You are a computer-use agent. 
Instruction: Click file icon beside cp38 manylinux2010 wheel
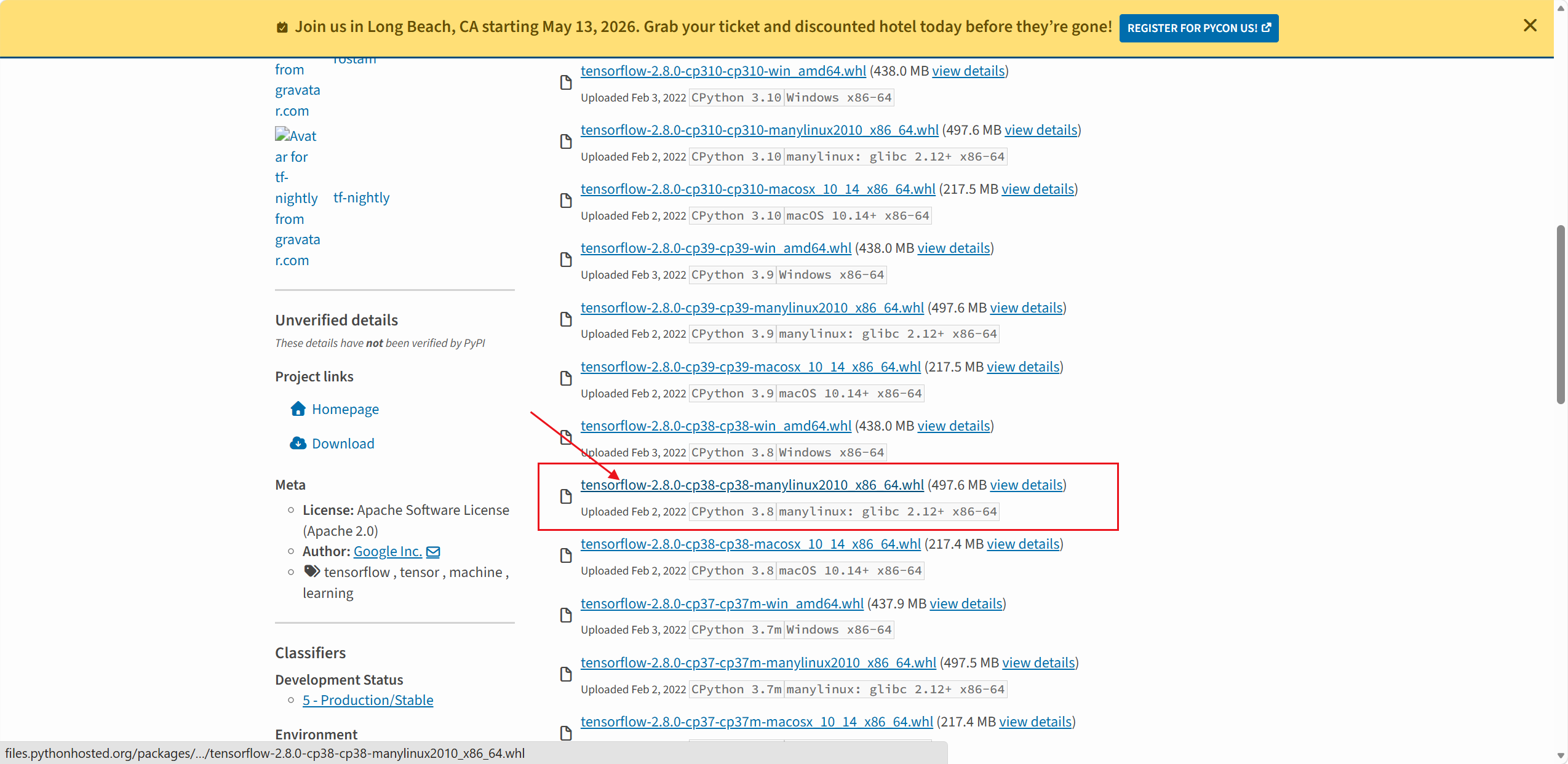566,496
